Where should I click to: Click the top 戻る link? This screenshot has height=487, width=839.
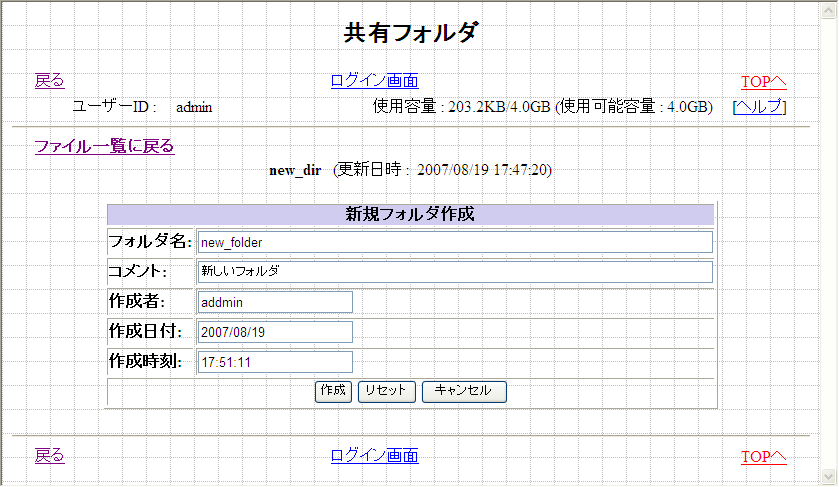tap(49, 81)
